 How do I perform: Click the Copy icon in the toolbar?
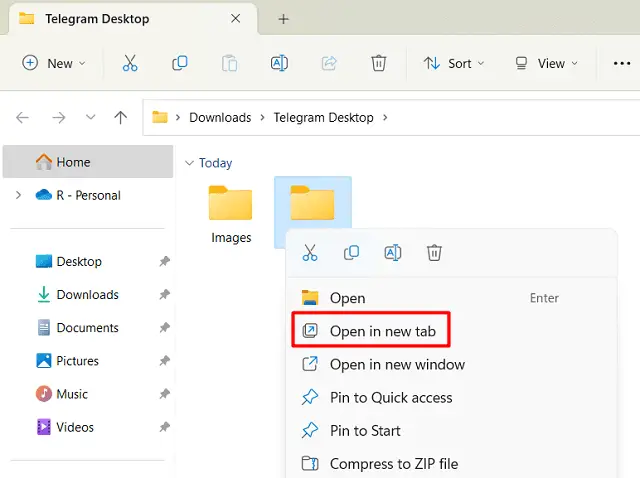tap(180, 63)
